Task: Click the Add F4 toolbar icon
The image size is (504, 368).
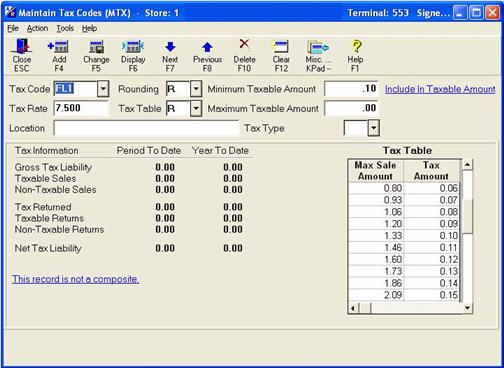Action: tap(59, 55)
